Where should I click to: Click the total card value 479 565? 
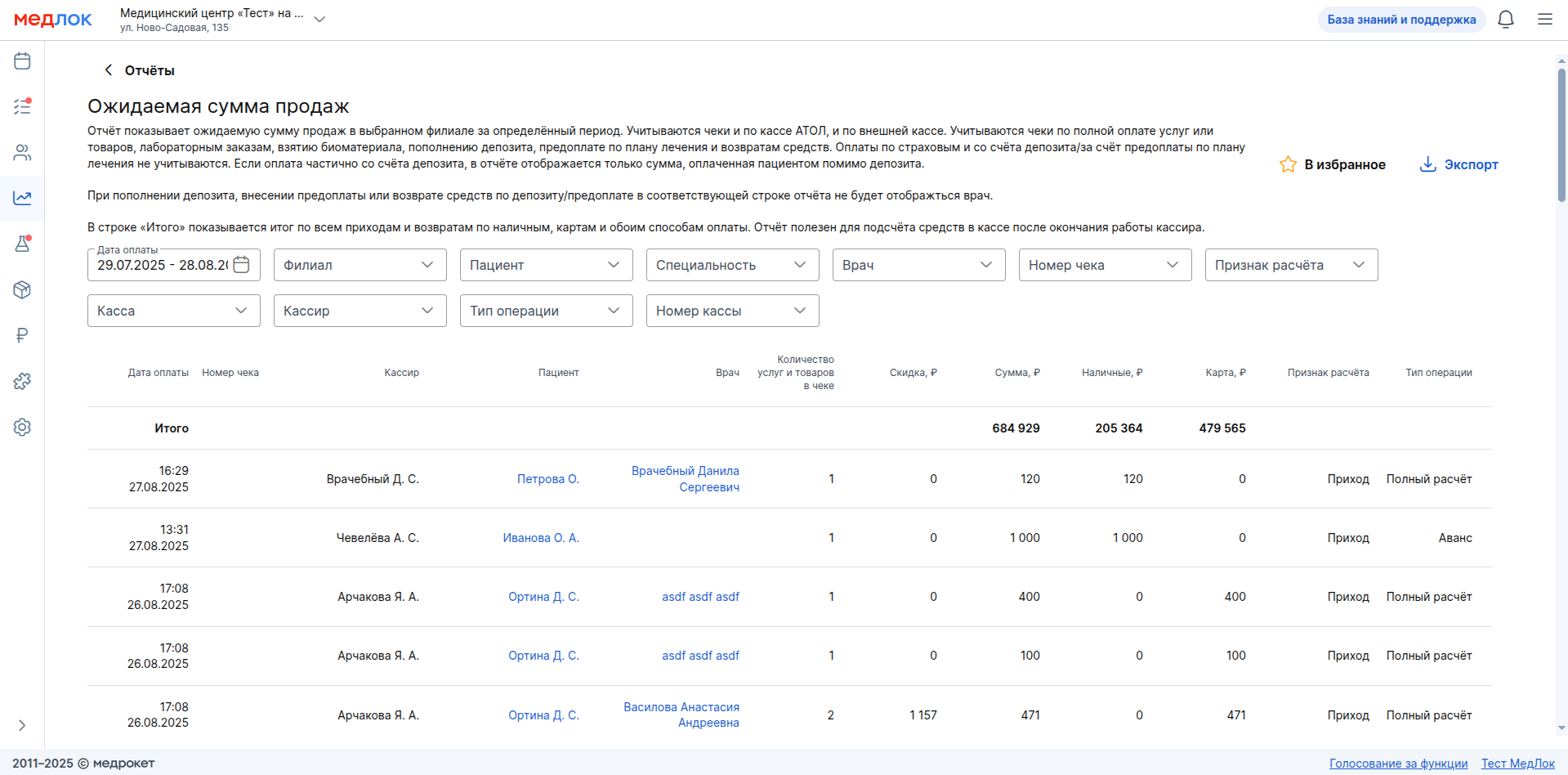pyautogui.click(x=1222, y=428)
